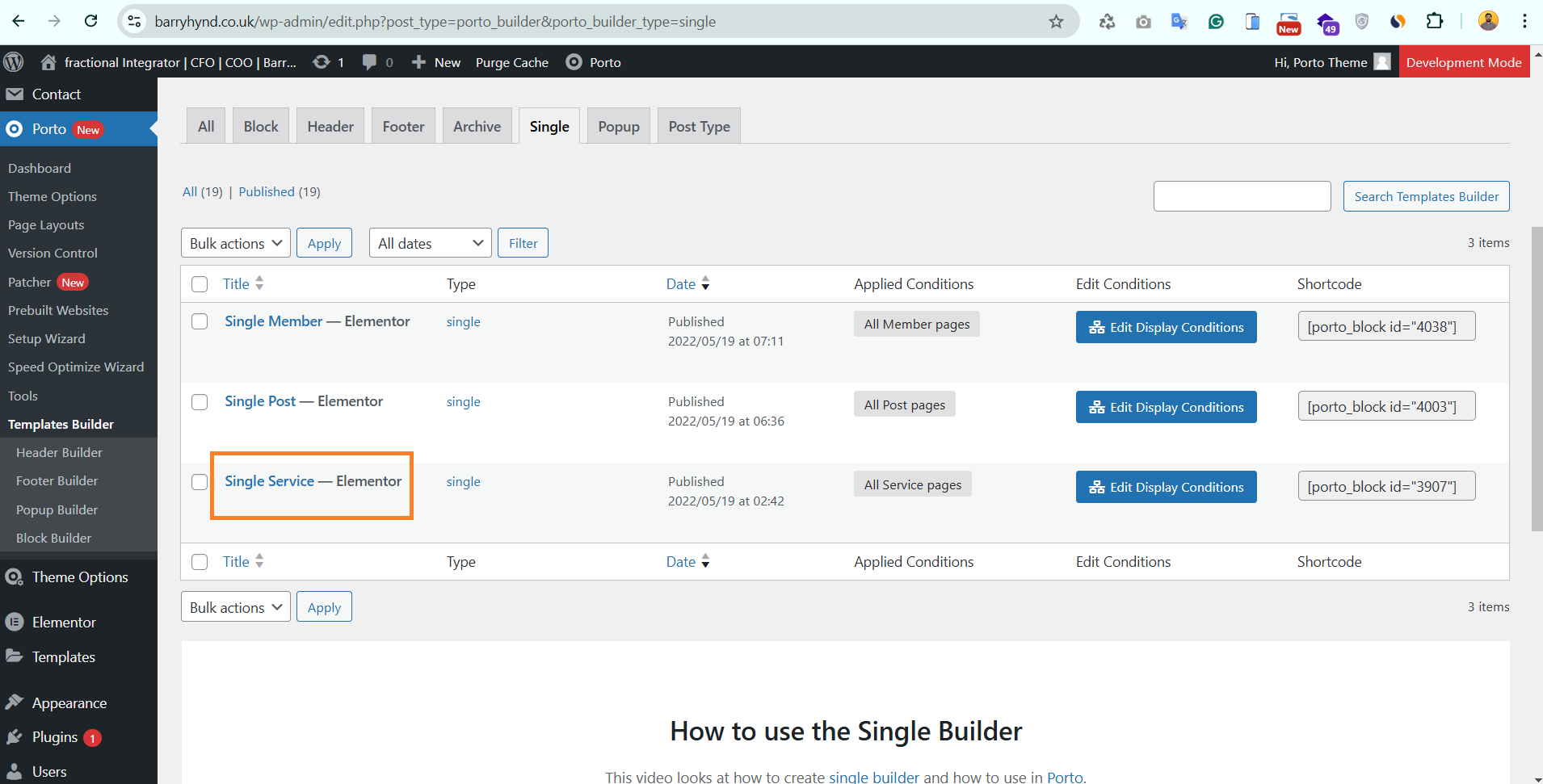Click the Grammarly extension icon
Image resolution: width=1543 pixels, height=784 pixels.
1216,22
